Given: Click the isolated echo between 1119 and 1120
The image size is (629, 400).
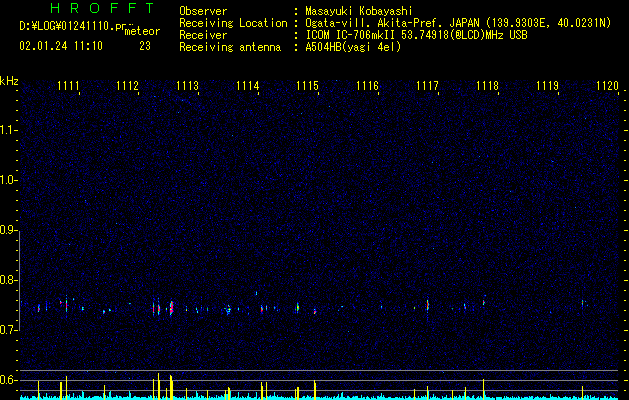Looking at the screenshot, I should 582,303.
